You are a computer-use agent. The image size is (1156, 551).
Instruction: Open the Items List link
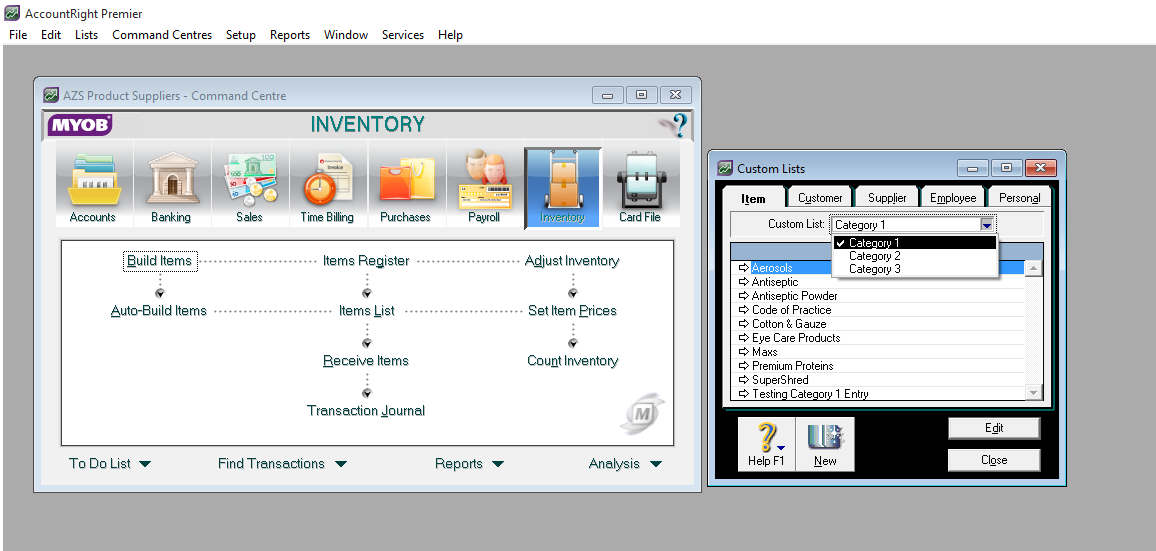click(x=366, y=311)
